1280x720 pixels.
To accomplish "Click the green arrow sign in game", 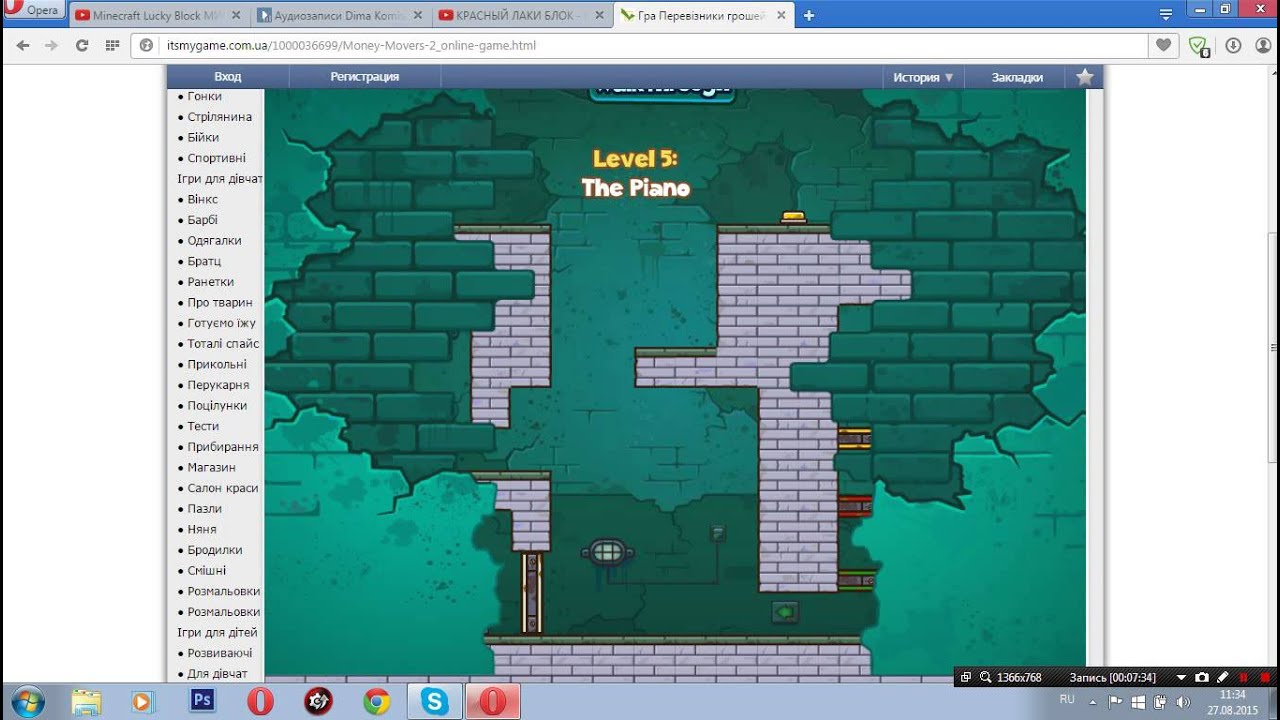I will pos(785,612).
